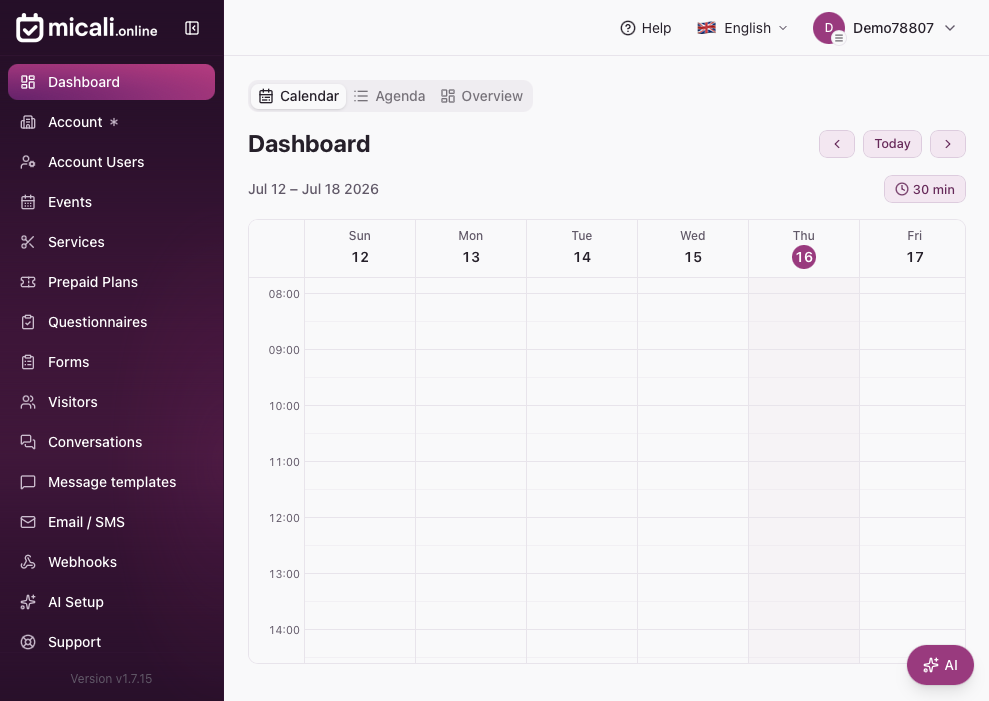Expand the Demo78807 user menu chevron
The image size is (989, 701).
click(950, 28)
